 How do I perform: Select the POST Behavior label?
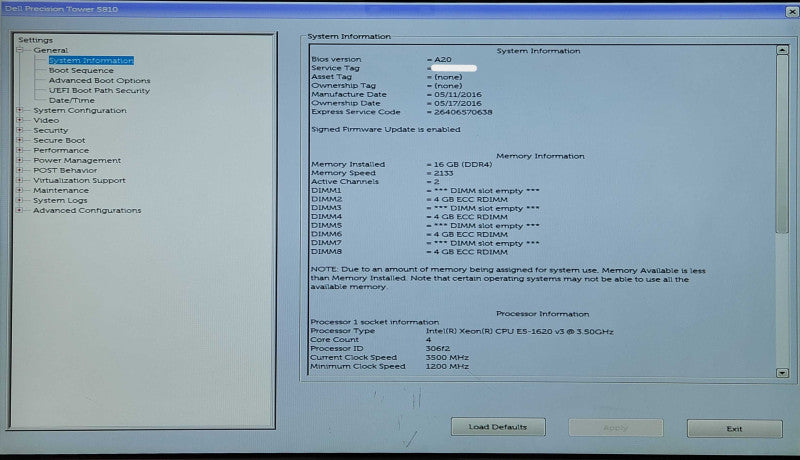click(65, 170)
